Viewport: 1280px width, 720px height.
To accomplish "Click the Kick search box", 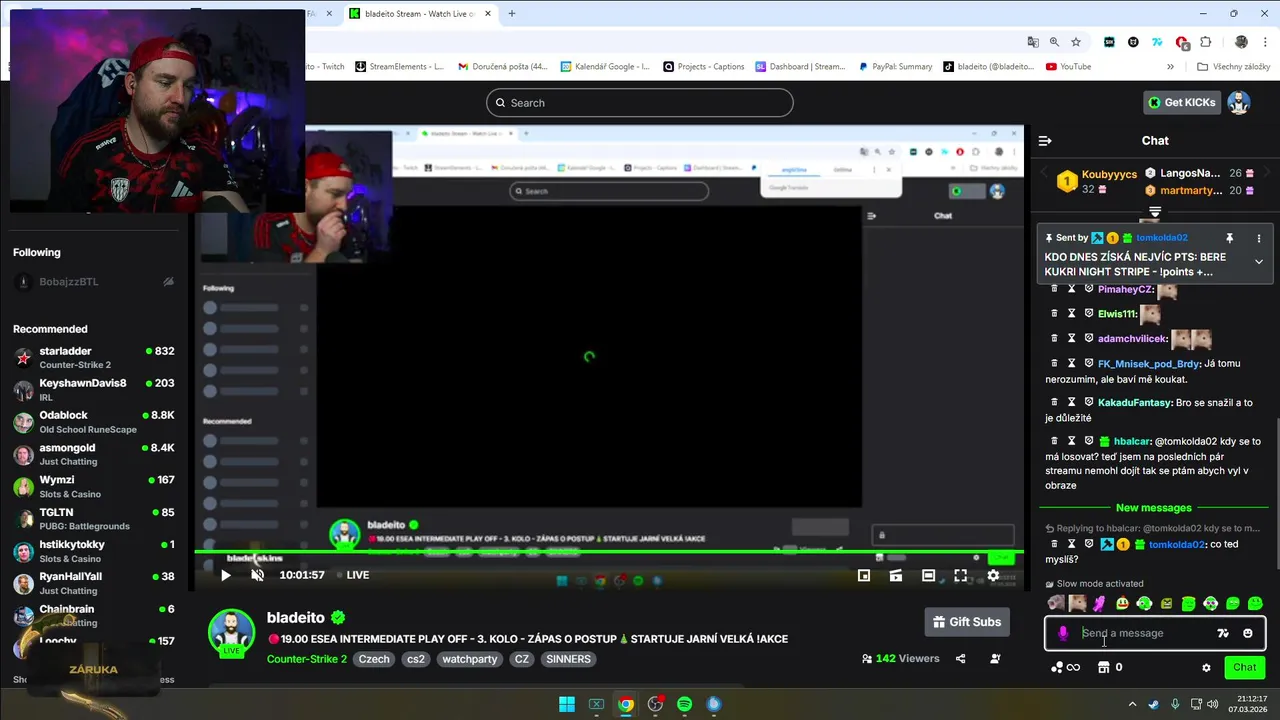I will (640, 103).
